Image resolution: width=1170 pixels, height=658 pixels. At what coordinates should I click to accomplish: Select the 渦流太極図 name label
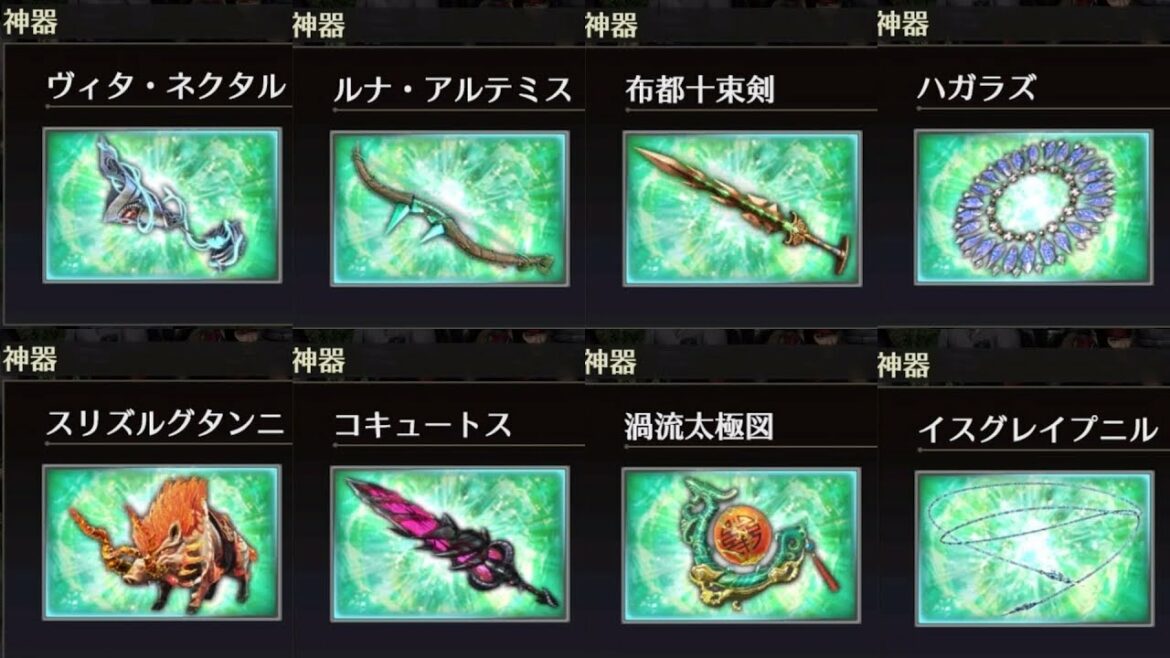coord(698,427)
